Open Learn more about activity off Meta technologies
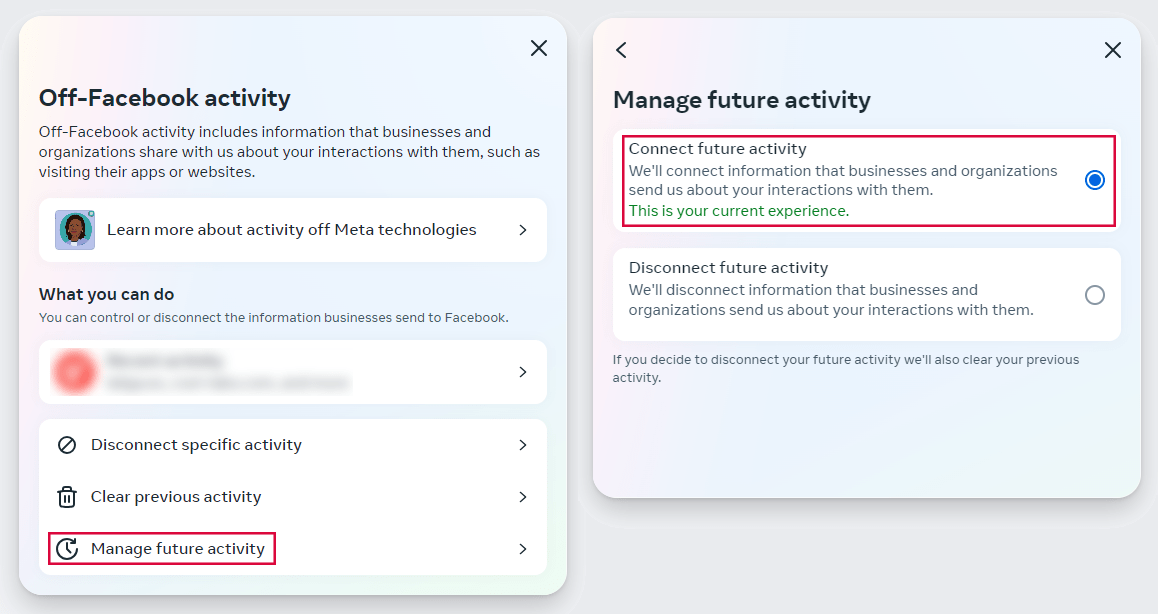1158x614 pixels. click(x=291, y=230)
